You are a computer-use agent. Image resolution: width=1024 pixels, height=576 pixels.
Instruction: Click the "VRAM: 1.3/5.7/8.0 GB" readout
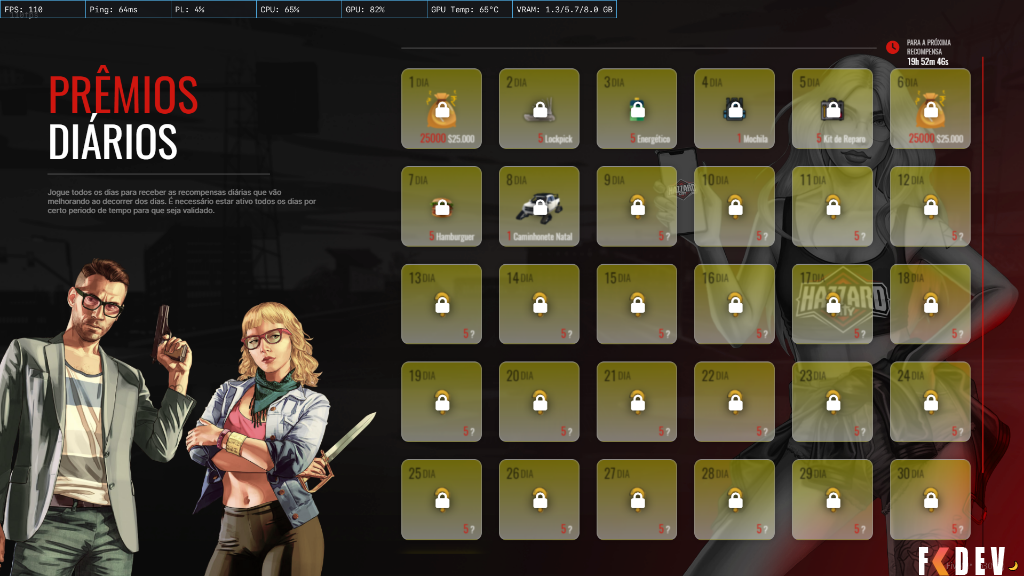(x=564, y=9)
